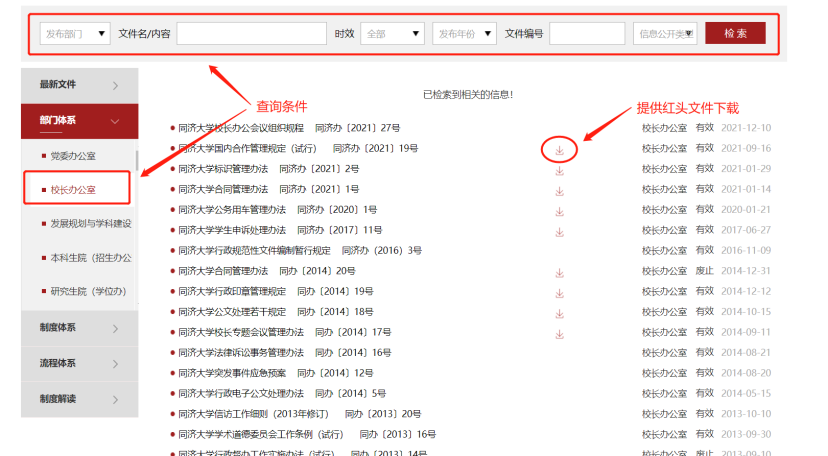Open 同济大学行政规范性文件编制暂行规定 document
Screen dimensions: 828x456
coord(254,250)
